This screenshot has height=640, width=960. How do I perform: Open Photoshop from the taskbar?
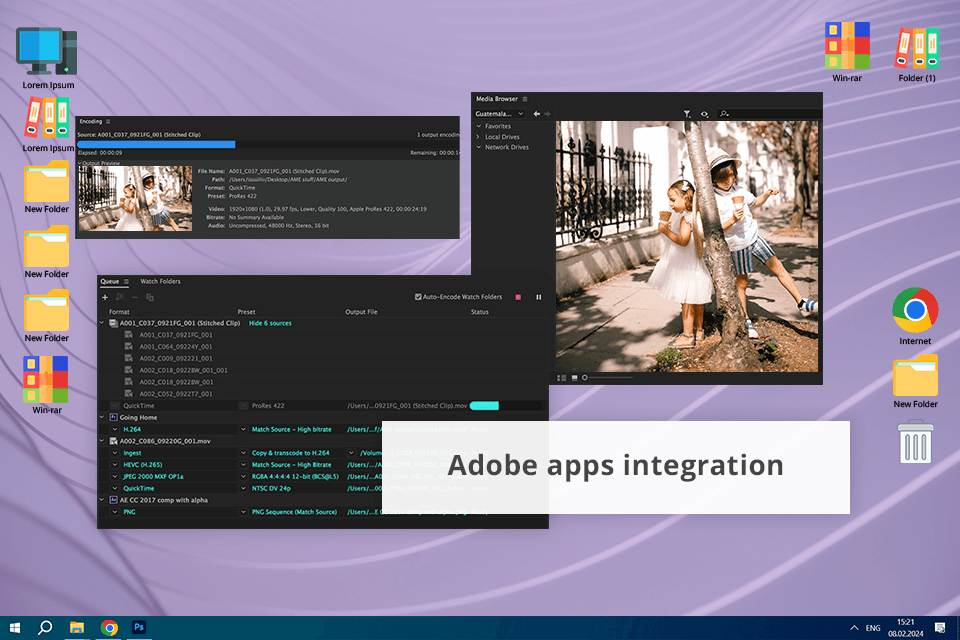[139, 627]
